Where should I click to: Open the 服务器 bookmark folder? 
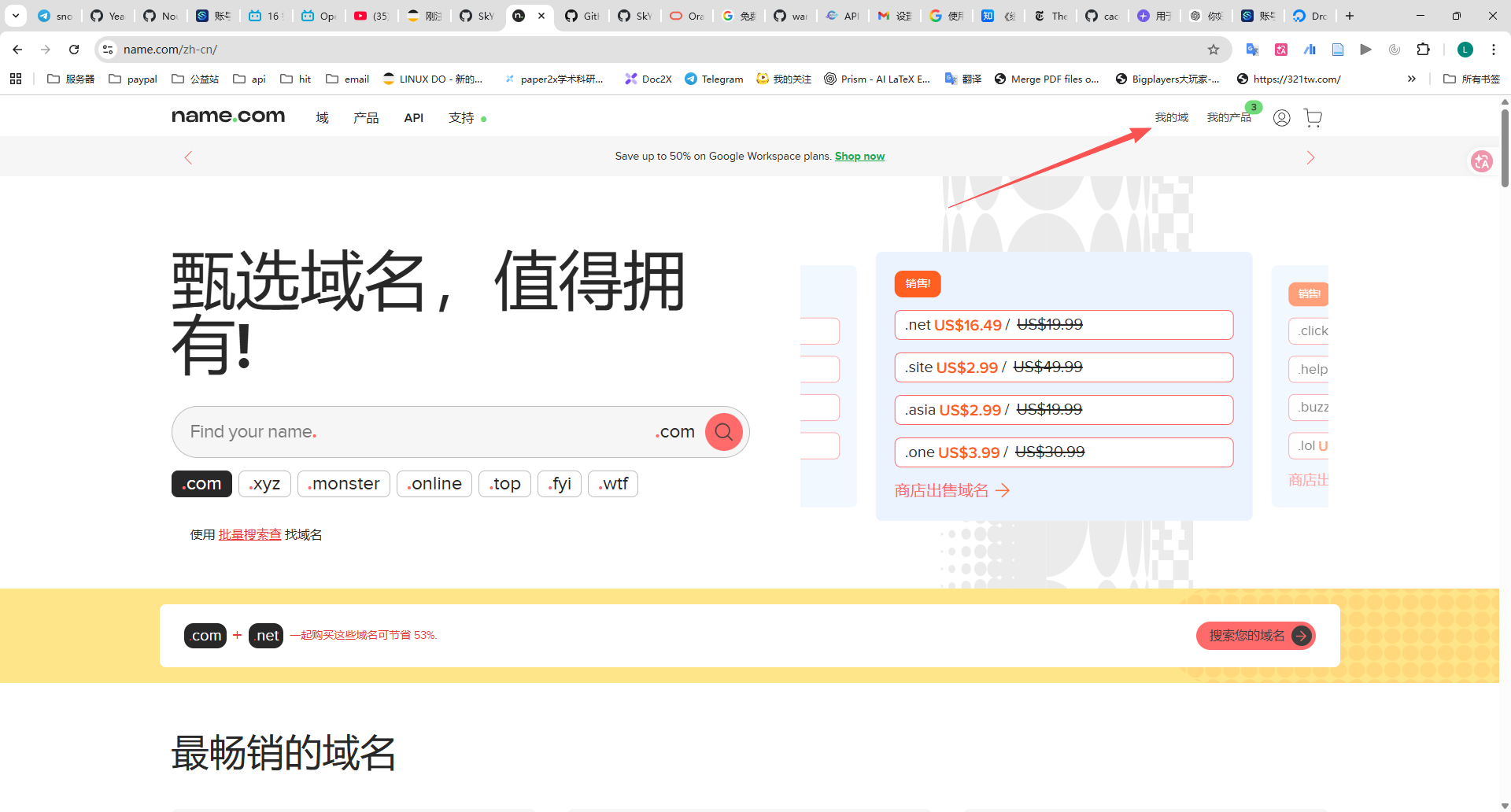pos(71,79)
